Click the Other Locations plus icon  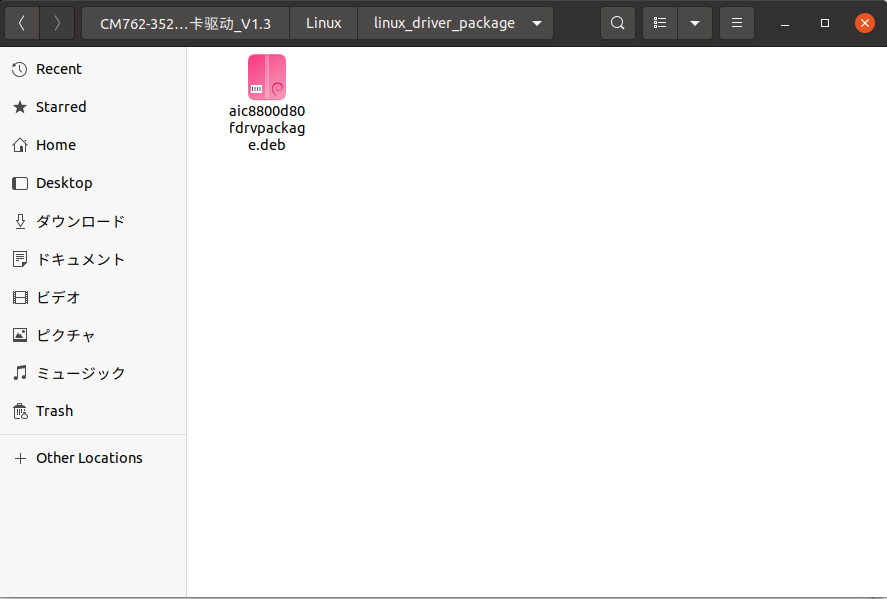[20, 458]
